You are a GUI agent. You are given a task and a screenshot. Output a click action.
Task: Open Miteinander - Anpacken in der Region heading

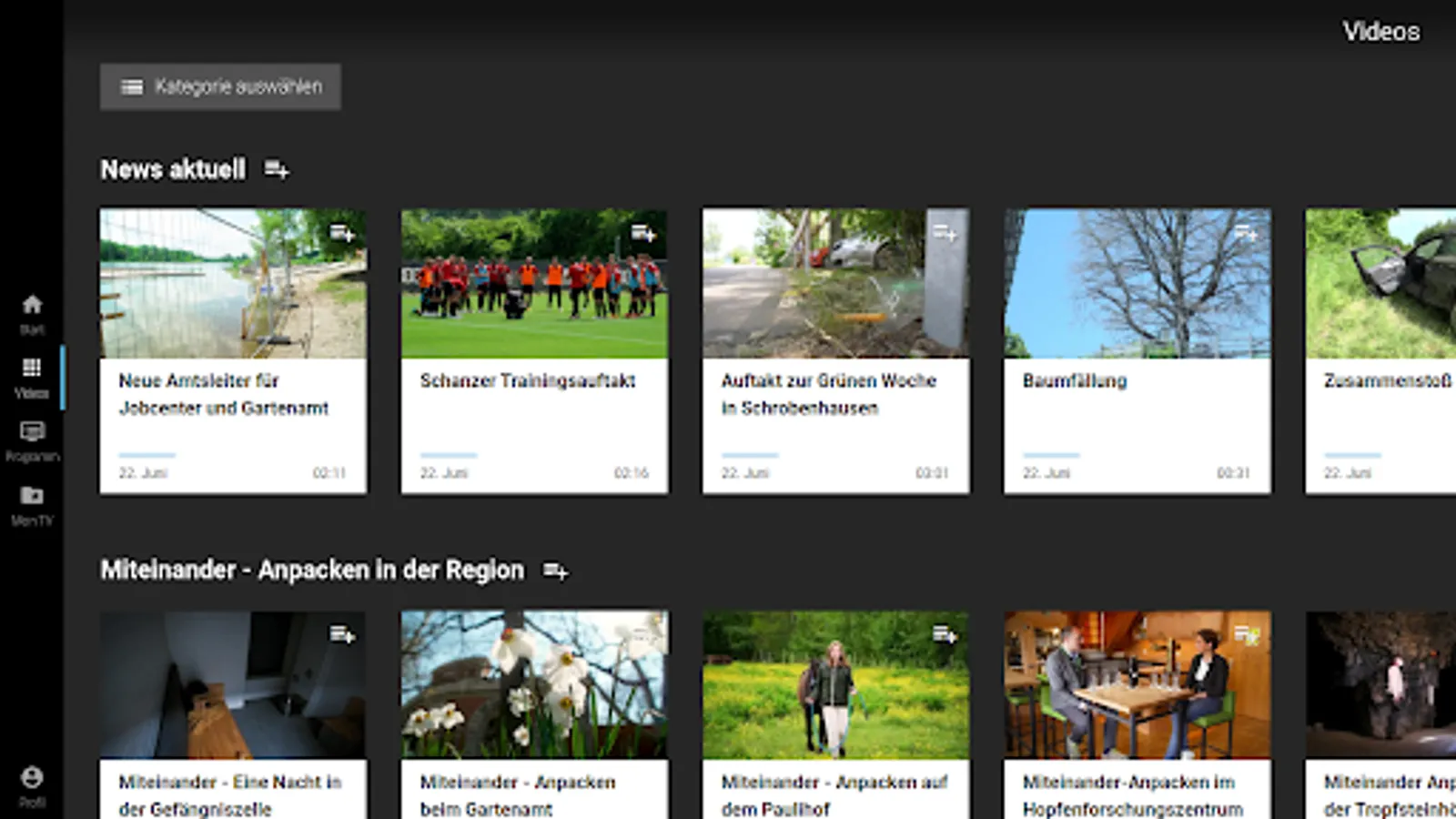(x=312, y=571)
